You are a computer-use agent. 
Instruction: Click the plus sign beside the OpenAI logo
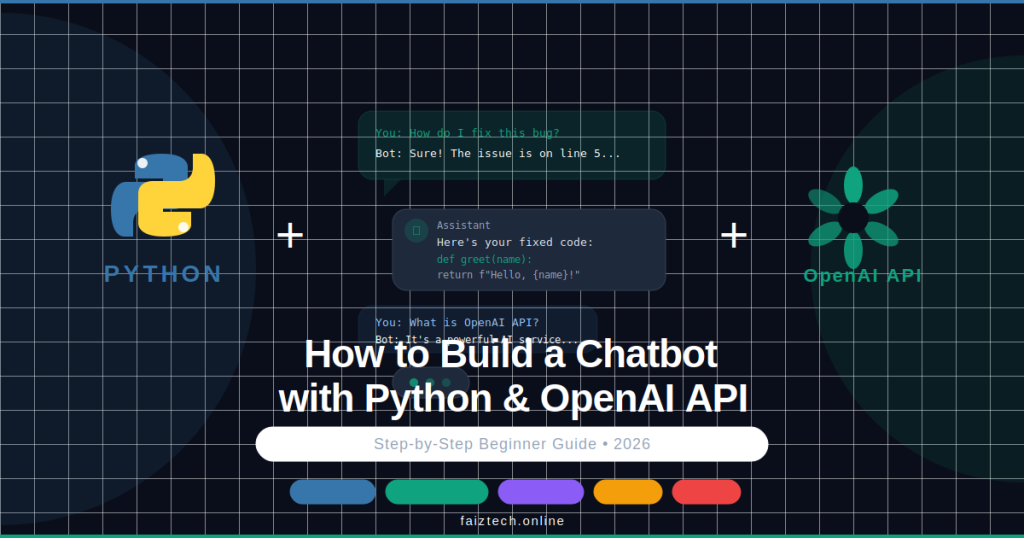pos(733,235)
